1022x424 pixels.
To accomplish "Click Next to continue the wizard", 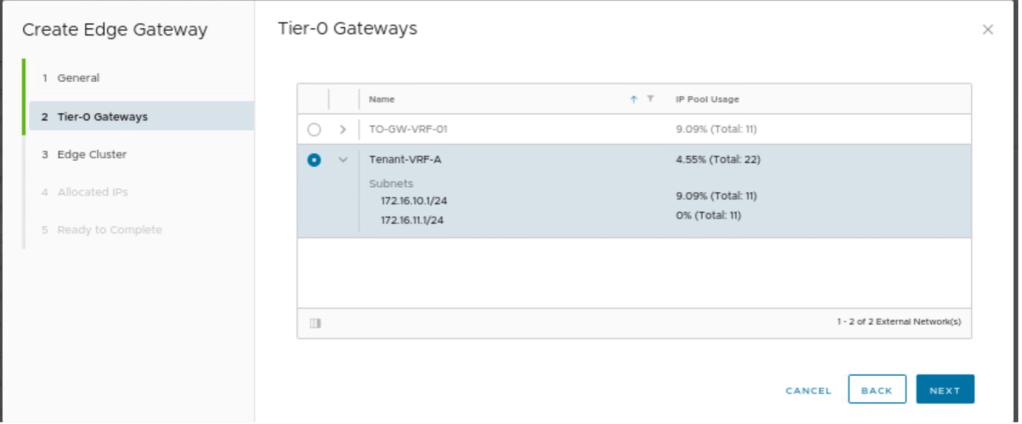I will (x=944, y=390).
